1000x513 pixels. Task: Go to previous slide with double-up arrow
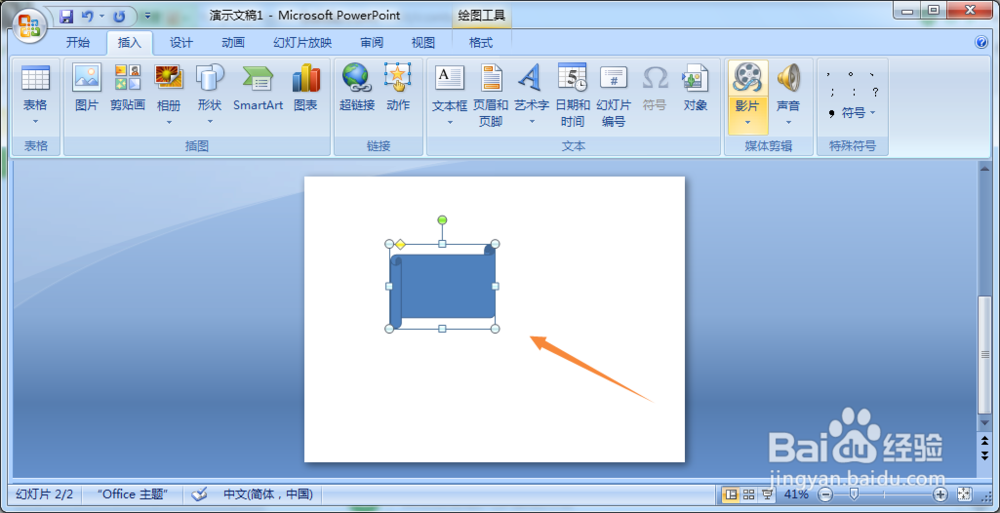(x=985, y=441)
